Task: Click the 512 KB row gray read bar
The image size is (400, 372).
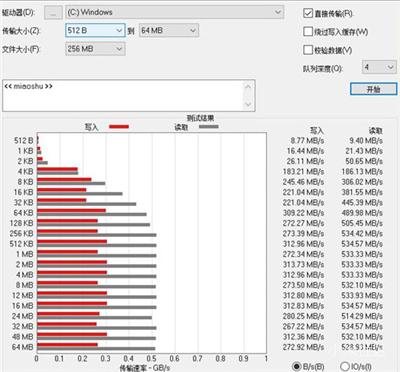Action: (97, 245)
